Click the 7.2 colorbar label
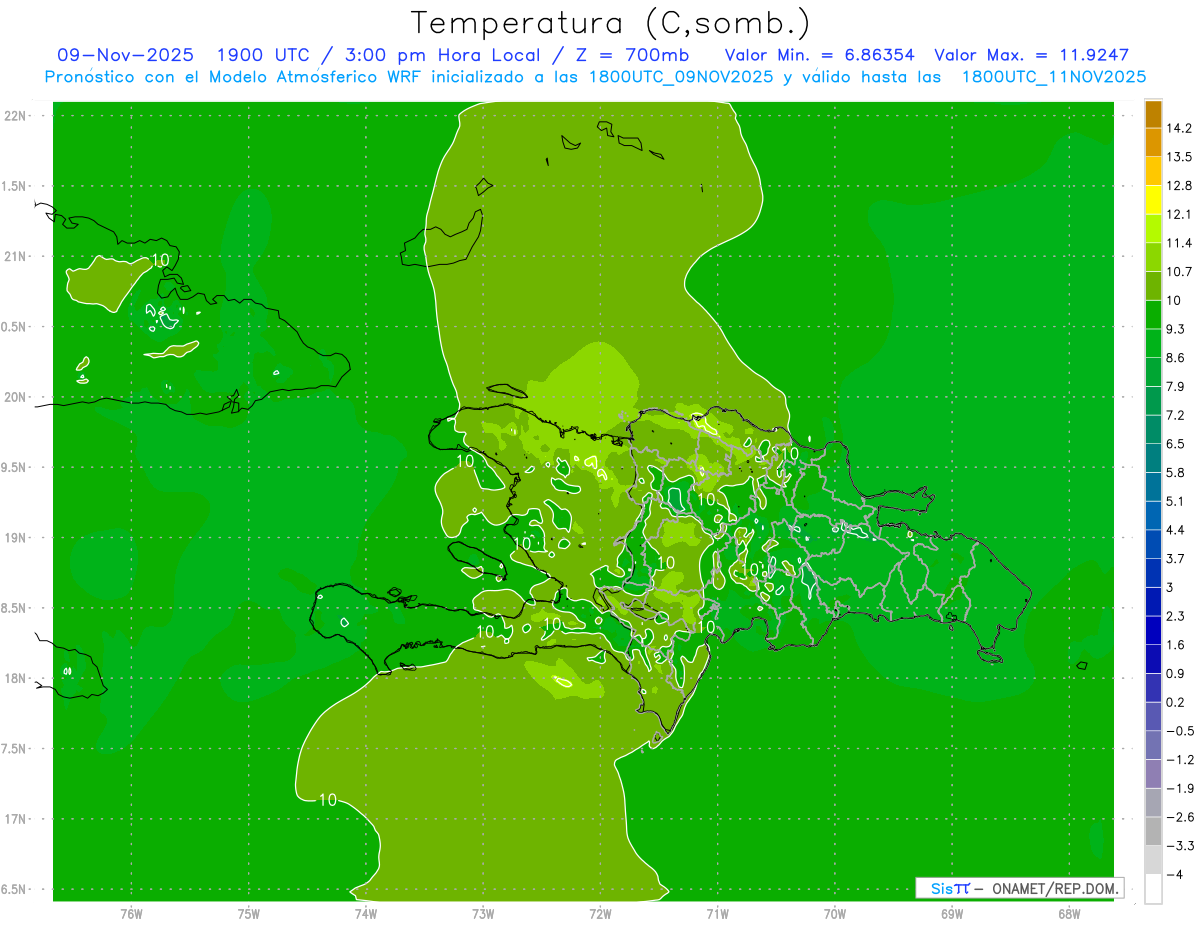1200x927 pixels. [1176, 415]
